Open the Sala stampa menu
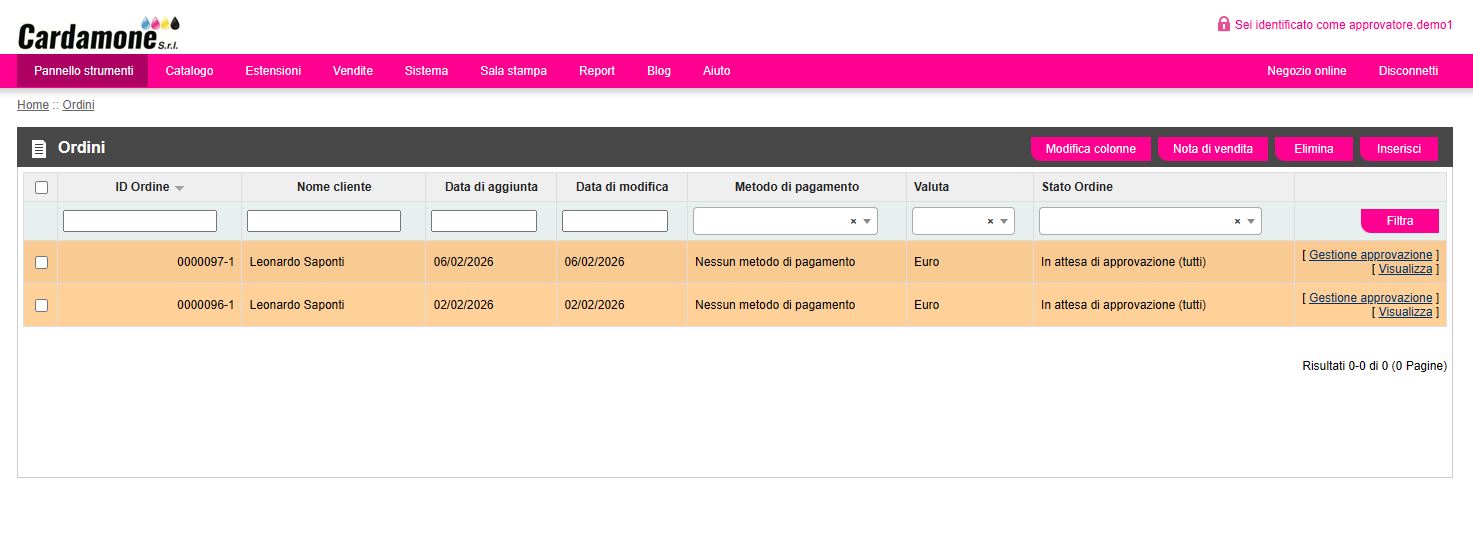1473x536 pixels. point(513,71)
